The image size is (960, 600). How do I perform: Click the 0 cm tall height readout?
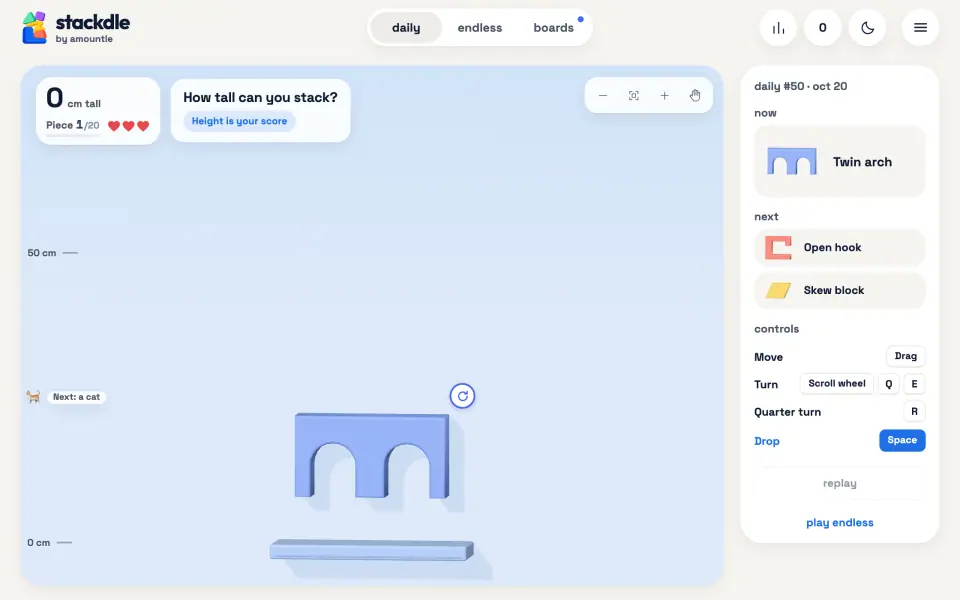73,99
